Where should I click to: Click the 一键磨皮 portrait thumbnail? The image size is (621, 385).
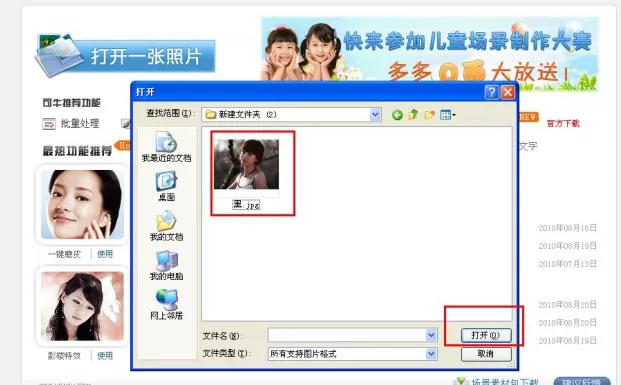tap(82, 204)
